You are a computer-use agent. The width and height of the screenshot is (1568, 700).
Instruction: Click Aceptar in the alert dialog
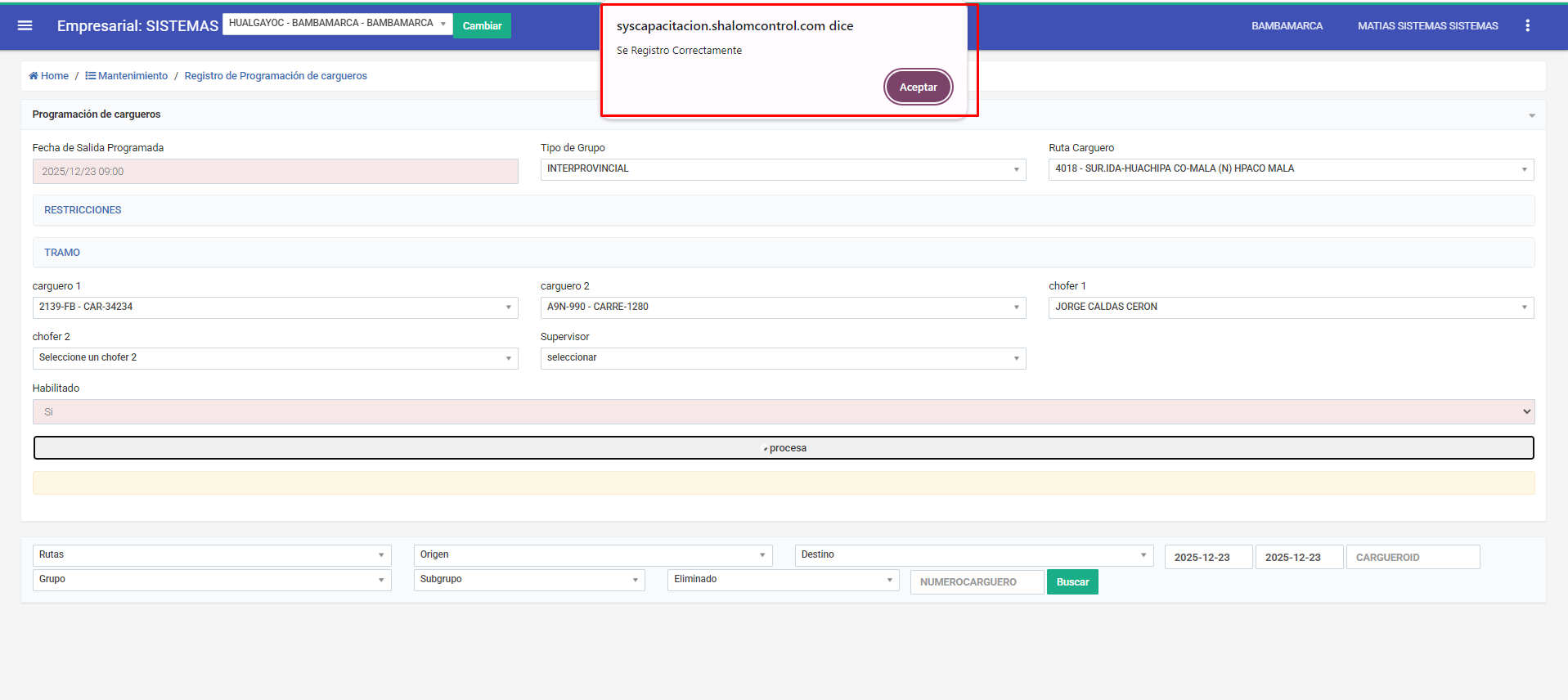(x=918, y=87)
